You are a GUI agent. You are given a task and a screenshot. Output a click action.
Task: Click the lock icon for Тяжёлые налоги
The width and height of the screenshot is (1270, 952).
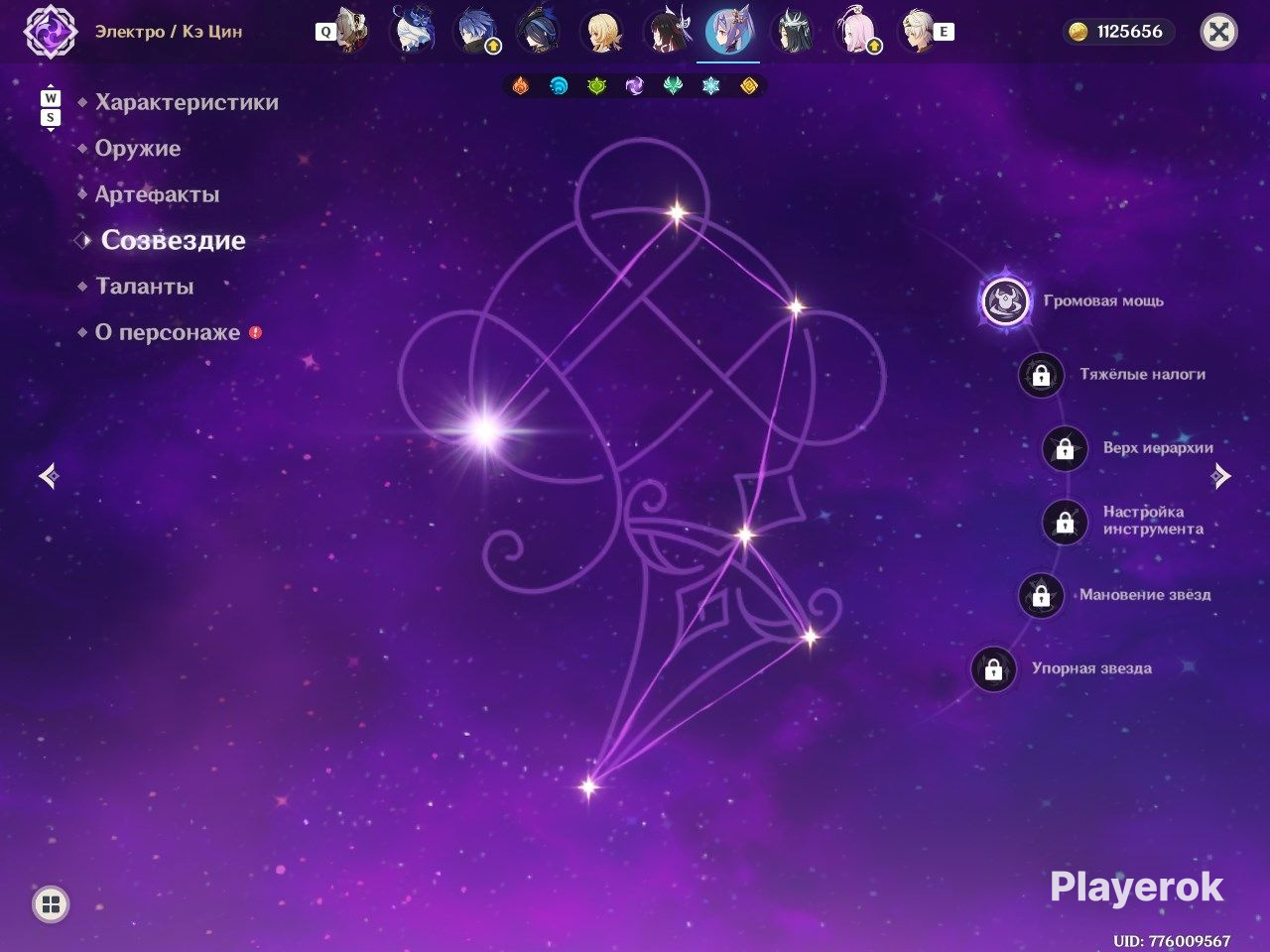(x=1041, y=375)
